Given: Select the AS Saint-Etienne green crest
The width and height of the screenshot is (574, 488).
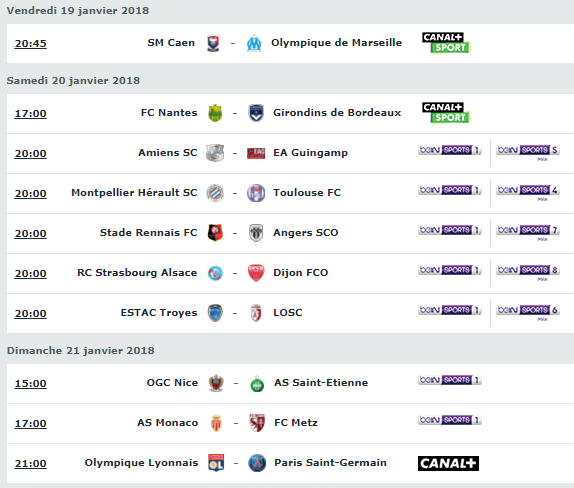Looking at the screenshot, I should pos(257,383).
